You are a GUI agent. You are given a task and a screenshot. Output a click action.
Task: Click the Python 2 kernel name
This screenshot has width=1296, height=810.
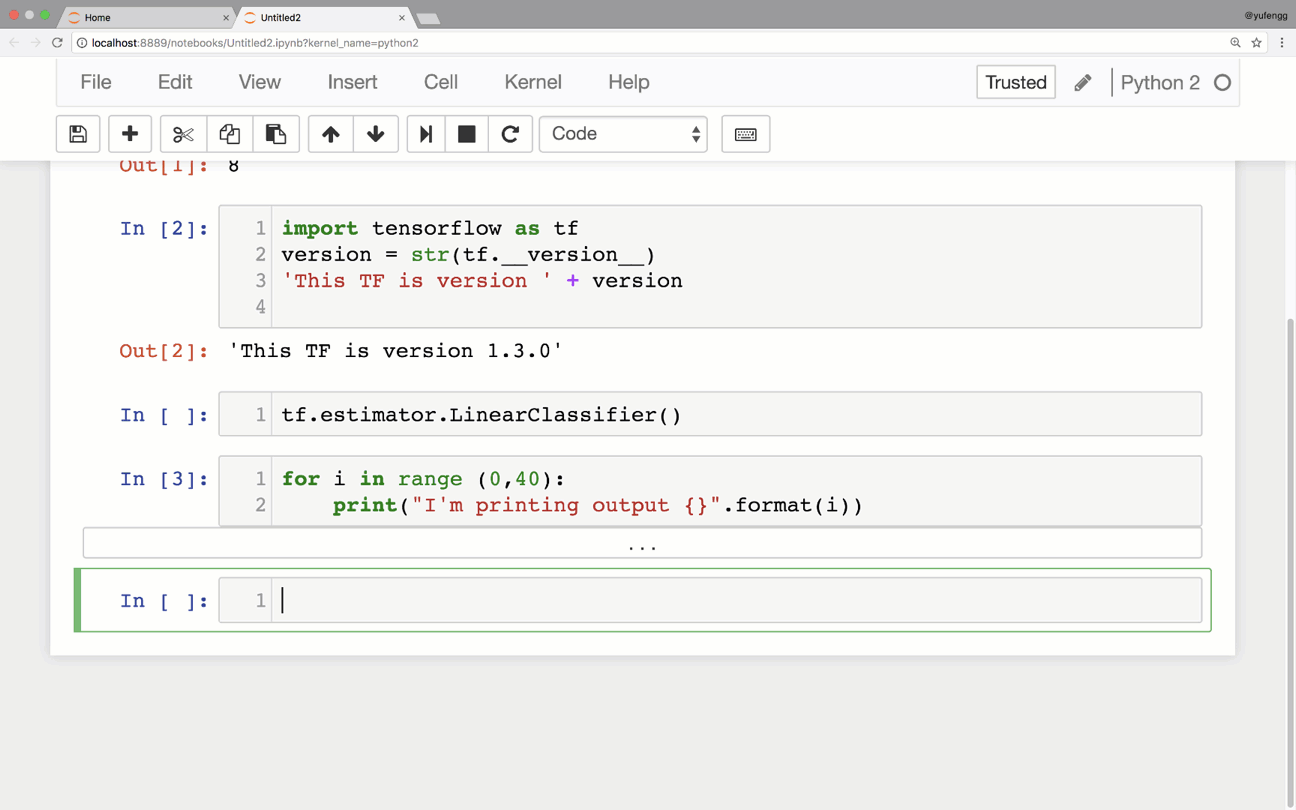pyautogui.click(x=1160, y=83)
